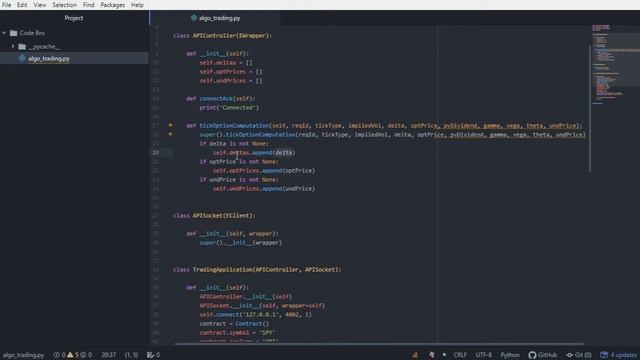Click the Python icon of algo_trading.py in tree

pyautogui.click(x=22, y=58)
